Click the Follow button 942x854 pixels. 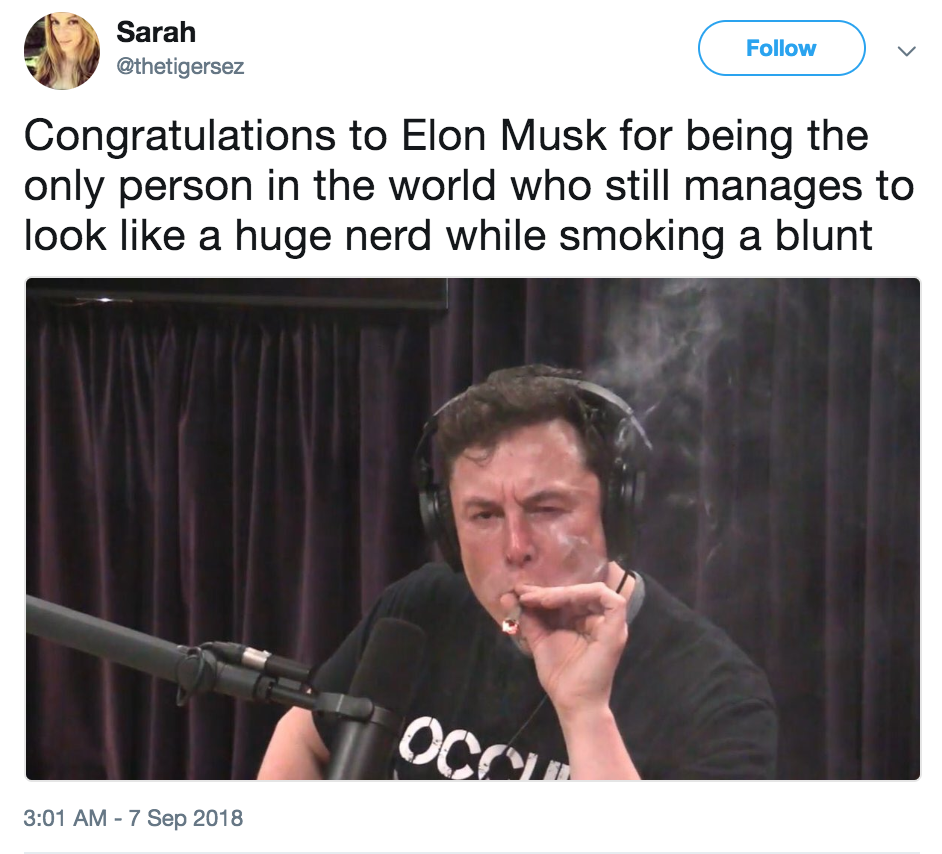pyautogui.click(x=781, y=48)
